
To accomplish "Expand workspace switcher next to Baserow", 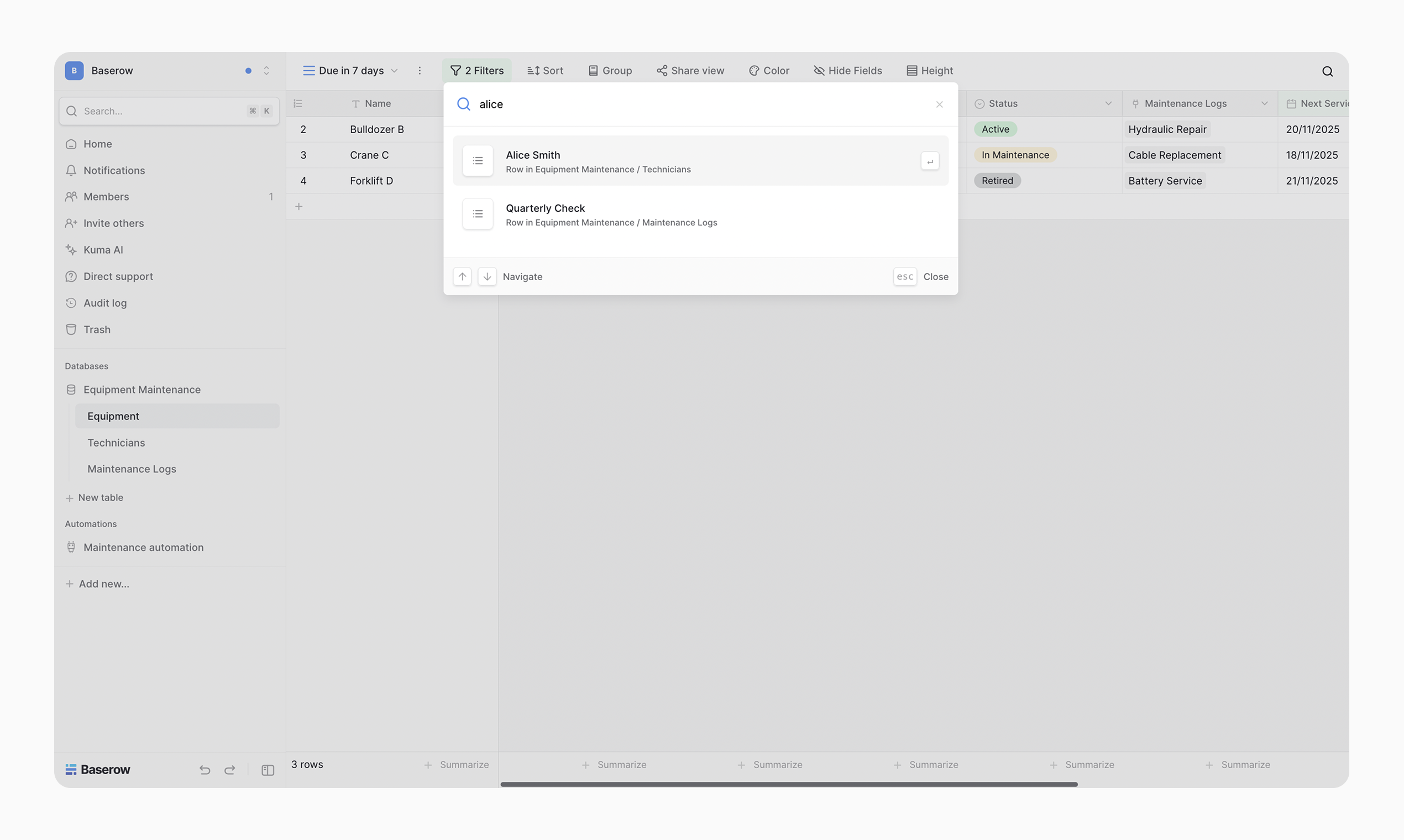I will click(x=266, y=71).
